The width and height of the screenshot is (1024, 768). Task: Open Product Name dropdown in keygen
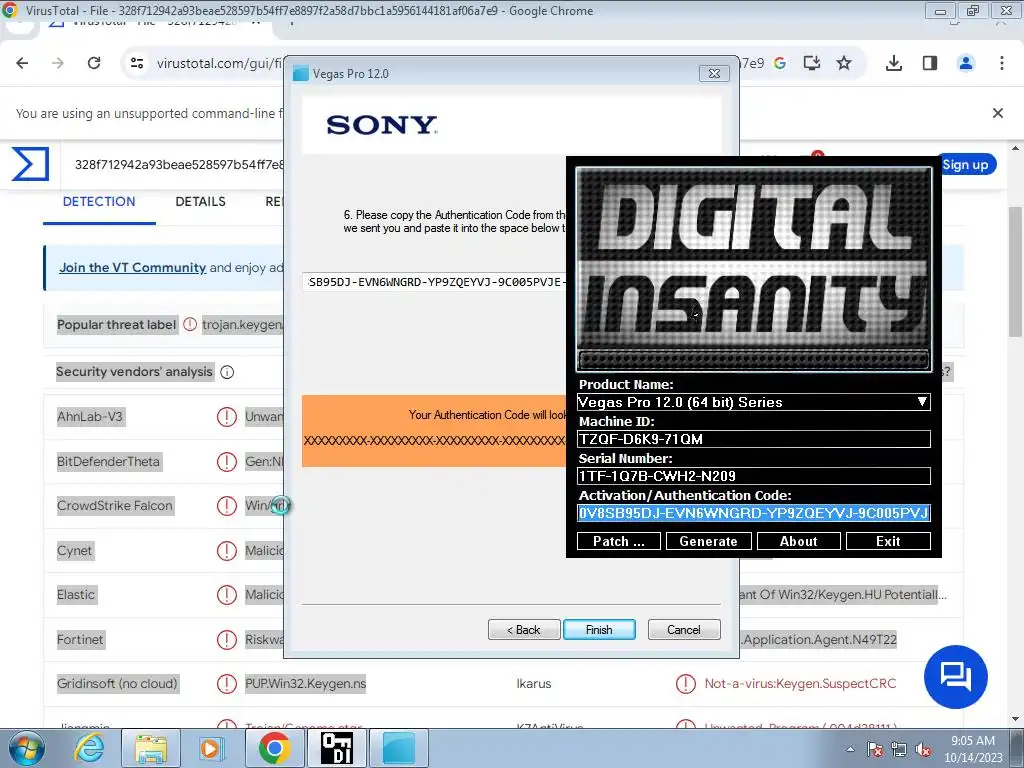coord(754,402)
